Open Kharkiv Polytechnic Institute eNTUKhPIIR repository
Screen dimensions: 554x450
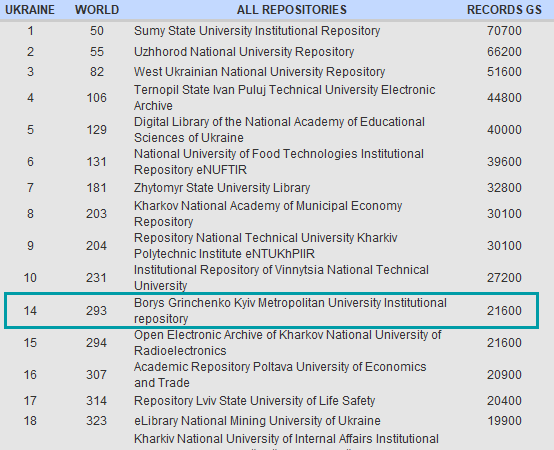[x=266, y=246]
